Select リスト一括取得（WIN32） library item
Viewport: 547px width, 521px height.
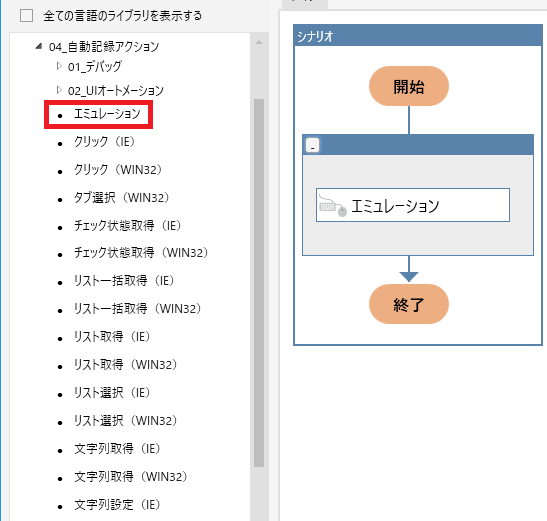(x=137, y=308)
